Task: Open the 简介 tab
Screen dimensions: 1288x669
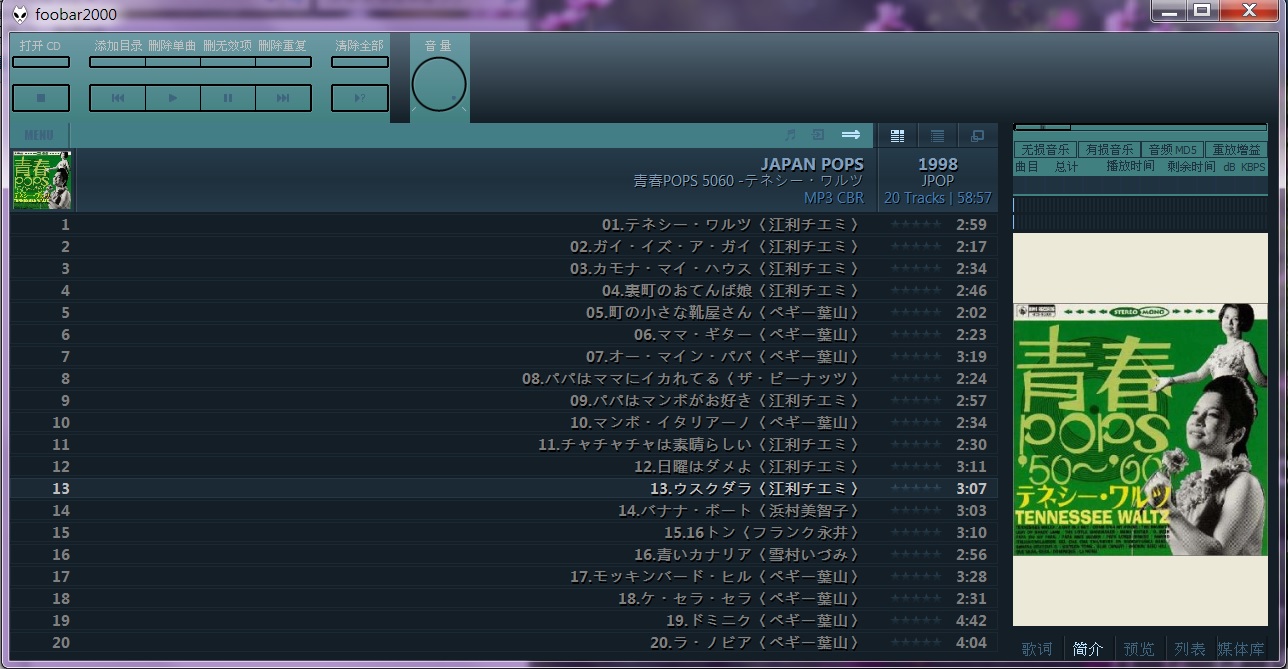Action: 1088,649
